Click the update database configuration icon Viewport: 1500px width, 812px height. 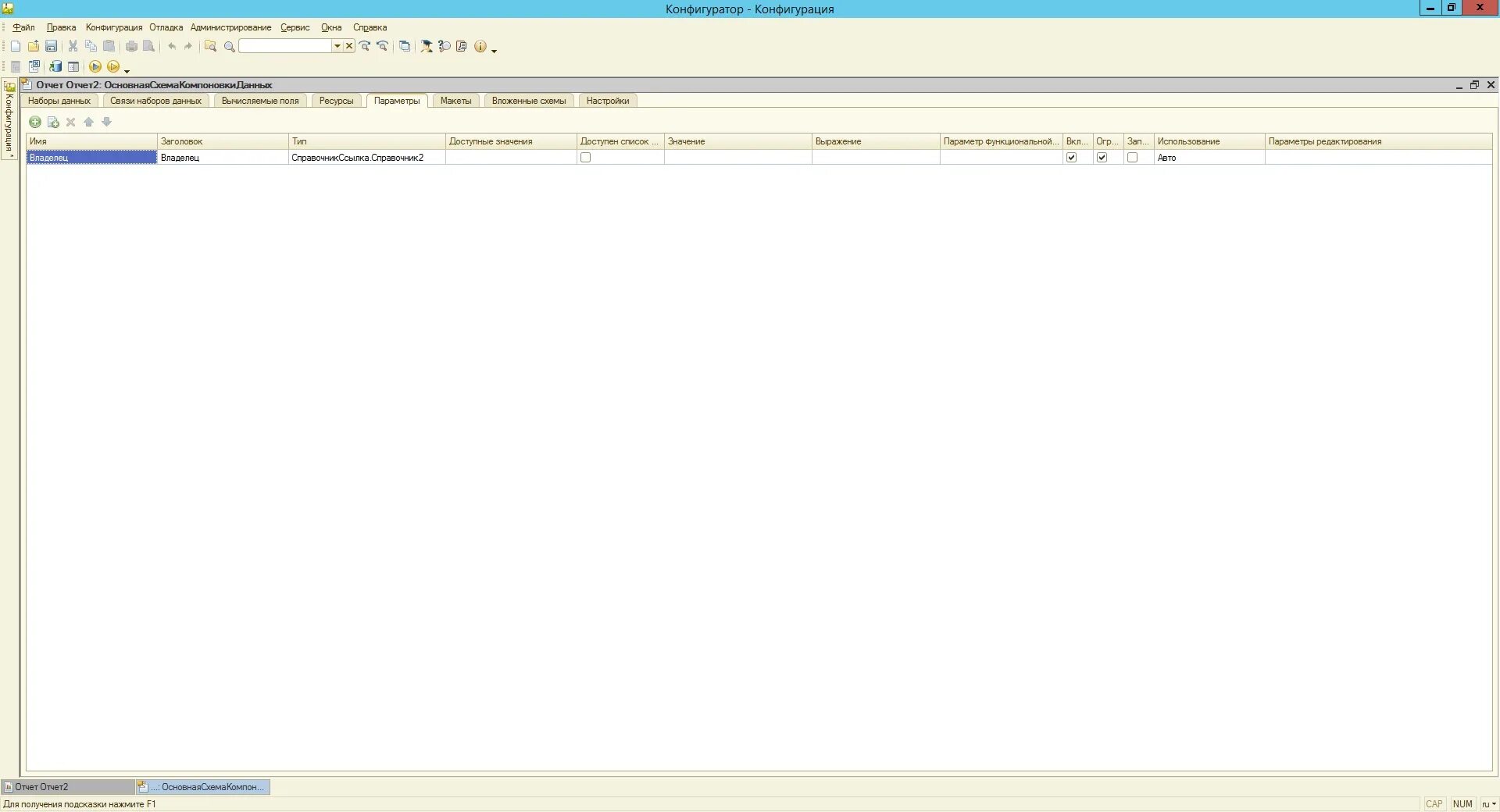(x=55, y=67)
